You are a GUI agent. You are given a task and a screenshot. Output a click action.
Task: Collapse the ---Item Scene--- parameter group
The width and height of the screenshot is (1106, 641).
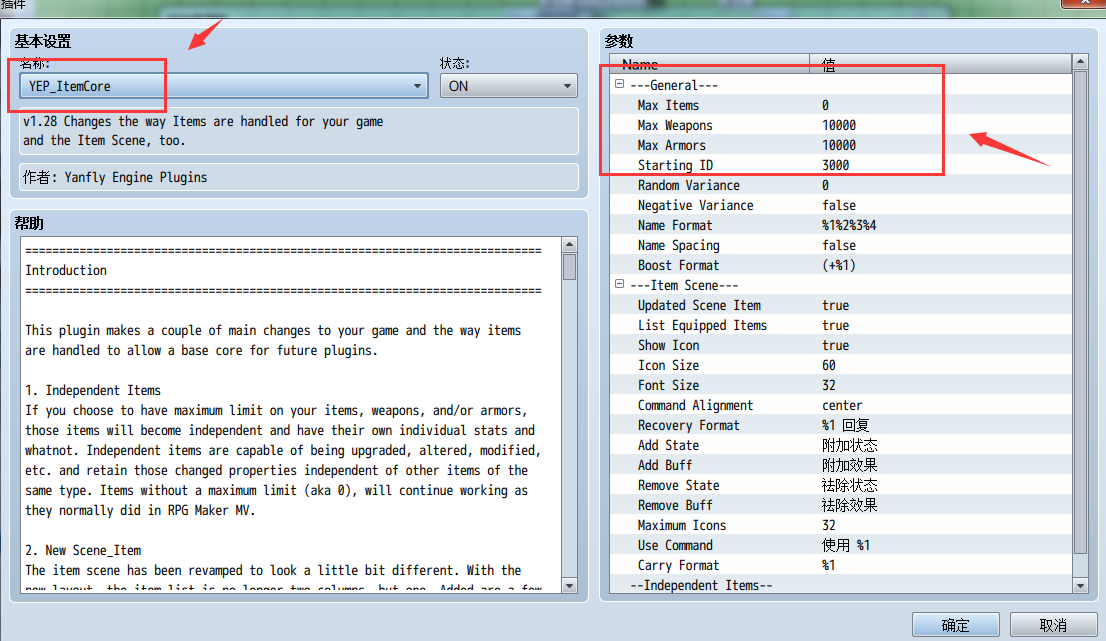pos(619,284)
